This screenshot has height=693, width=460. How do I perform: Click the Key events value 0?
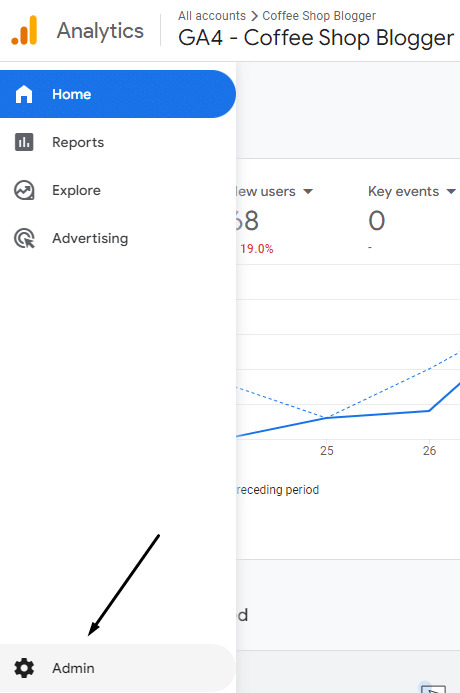coord(377,221)
